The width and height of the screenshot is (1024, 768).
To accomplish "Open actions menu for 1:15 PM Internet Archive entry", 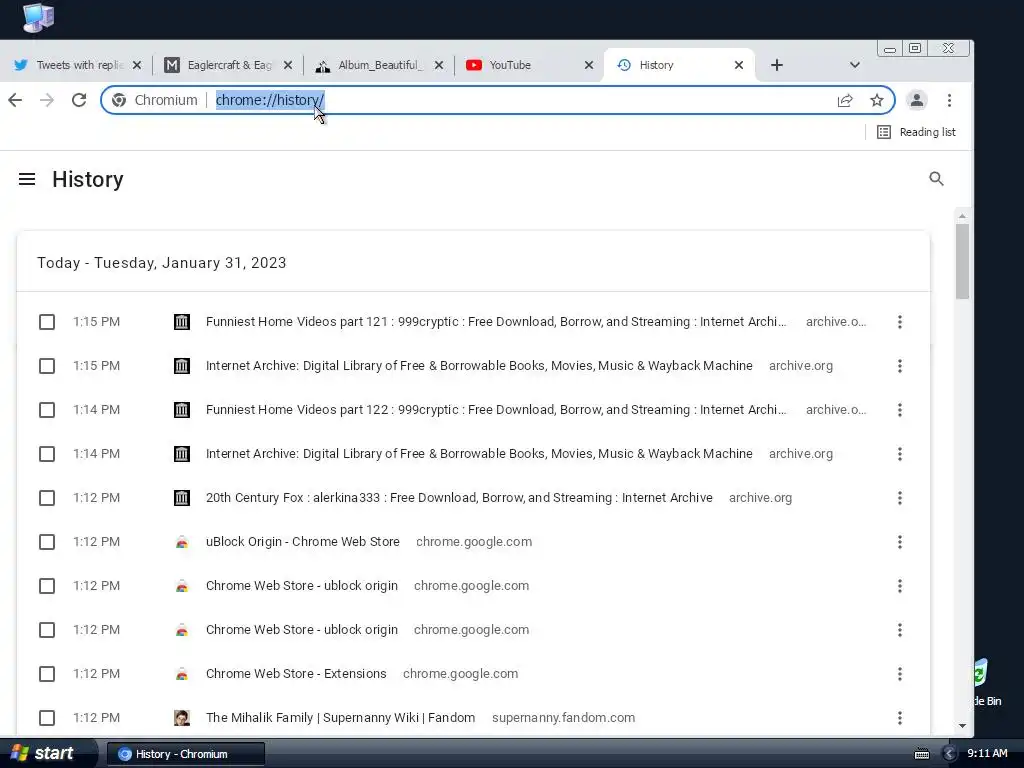I will pos(899,366).
